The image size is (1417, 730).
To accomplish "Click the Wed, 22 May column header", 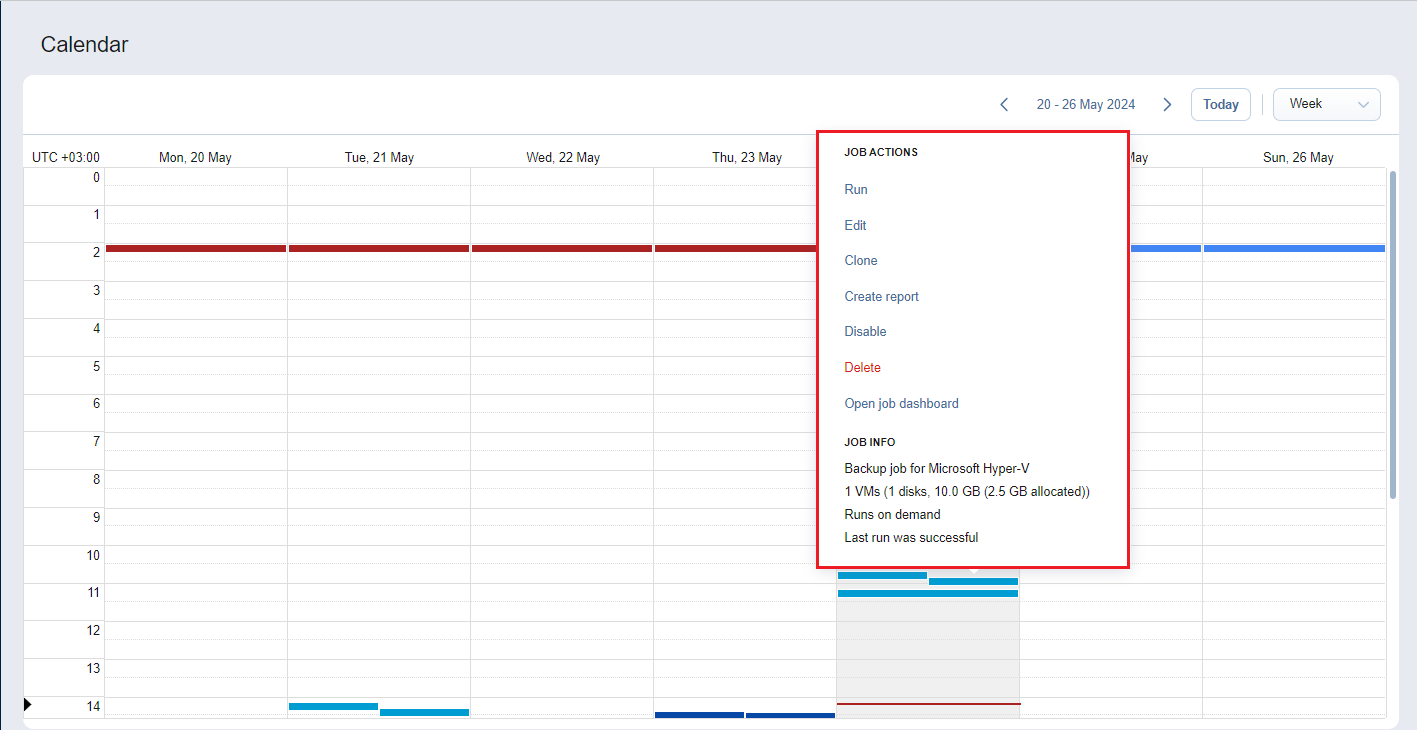I will [562, 158].
